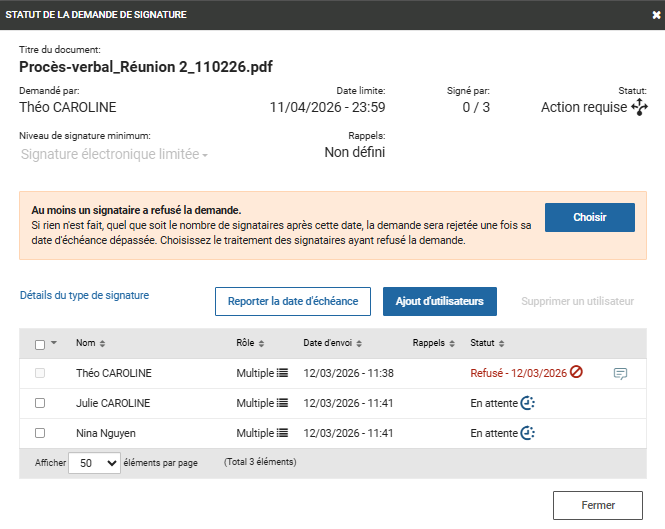Click the pending clock icon for Nina Nguyen

click(x=528, y=433)
